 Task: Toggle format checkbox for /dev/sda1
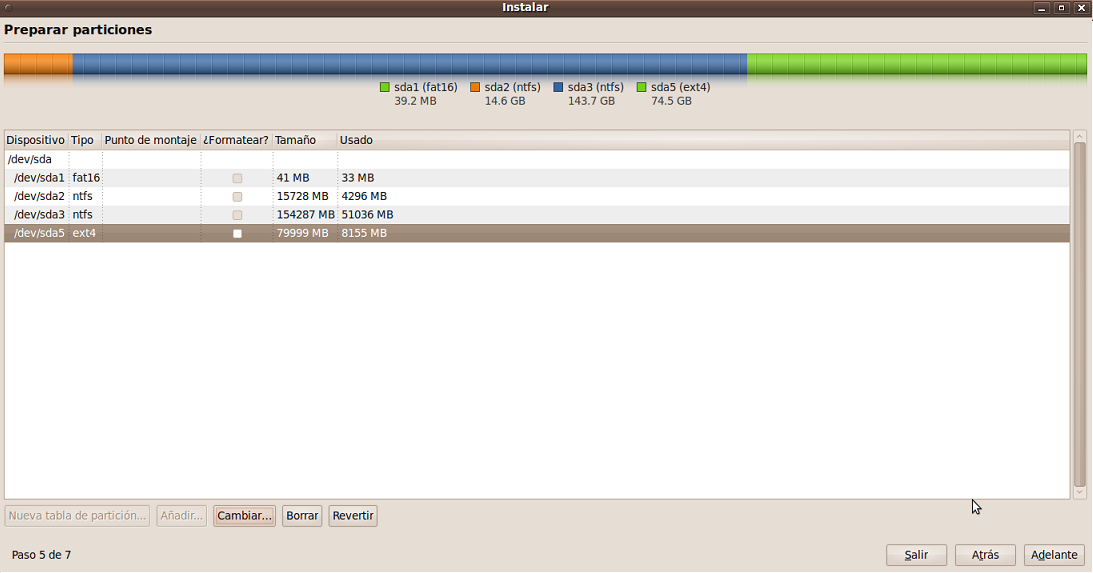[237, 178]
